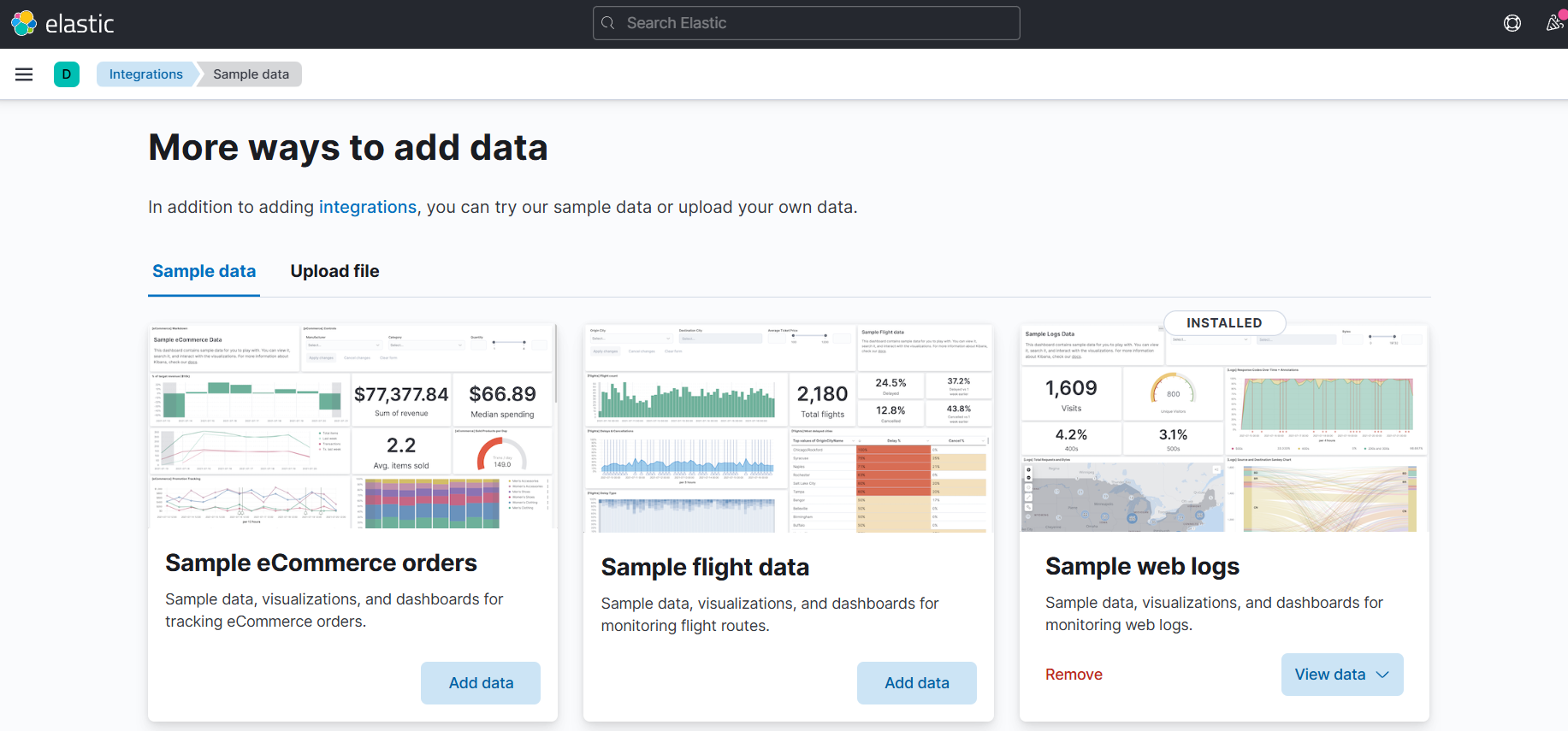Screen dimensions: 1568x731
Task: Remove the Sample web logs dataset
Action: pyautogui.click(x=1074, y=675)
